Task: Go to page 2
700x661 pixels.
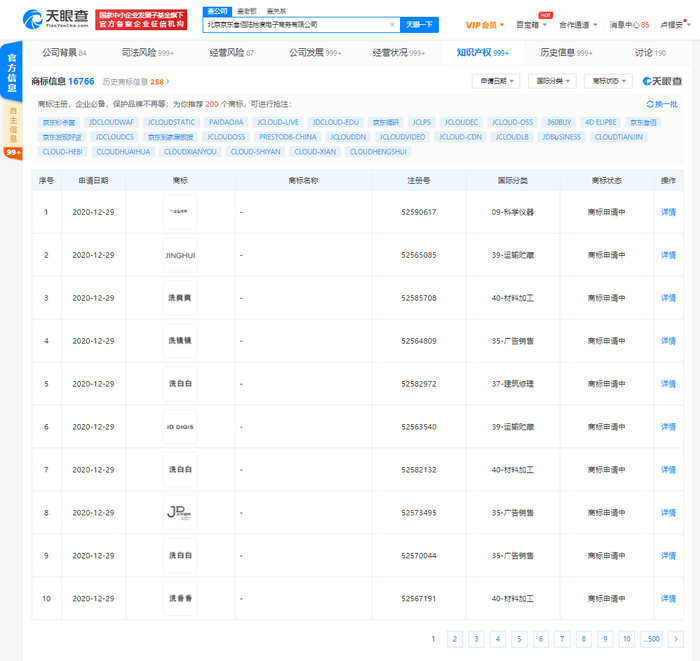Action: pos(454,639)
